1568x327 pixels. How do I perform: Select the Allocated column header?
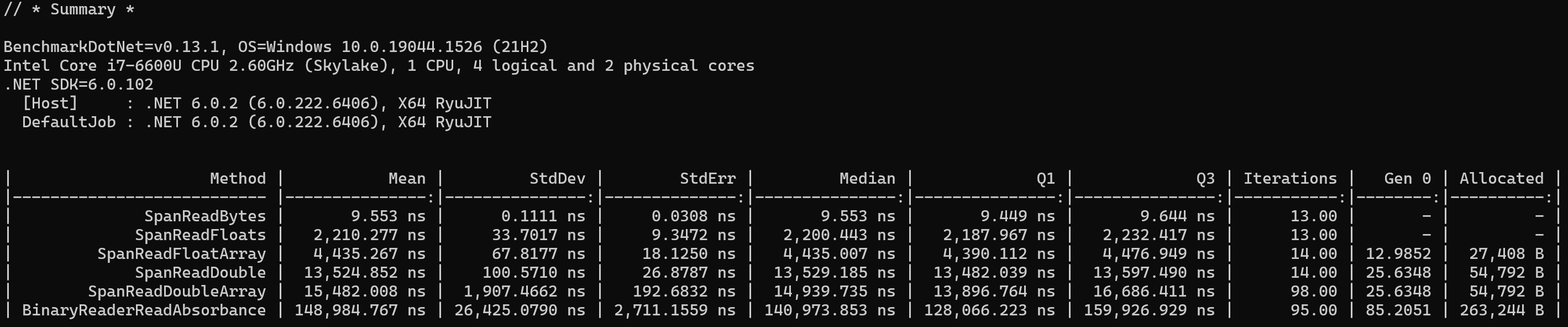(x=1502, y=178)
